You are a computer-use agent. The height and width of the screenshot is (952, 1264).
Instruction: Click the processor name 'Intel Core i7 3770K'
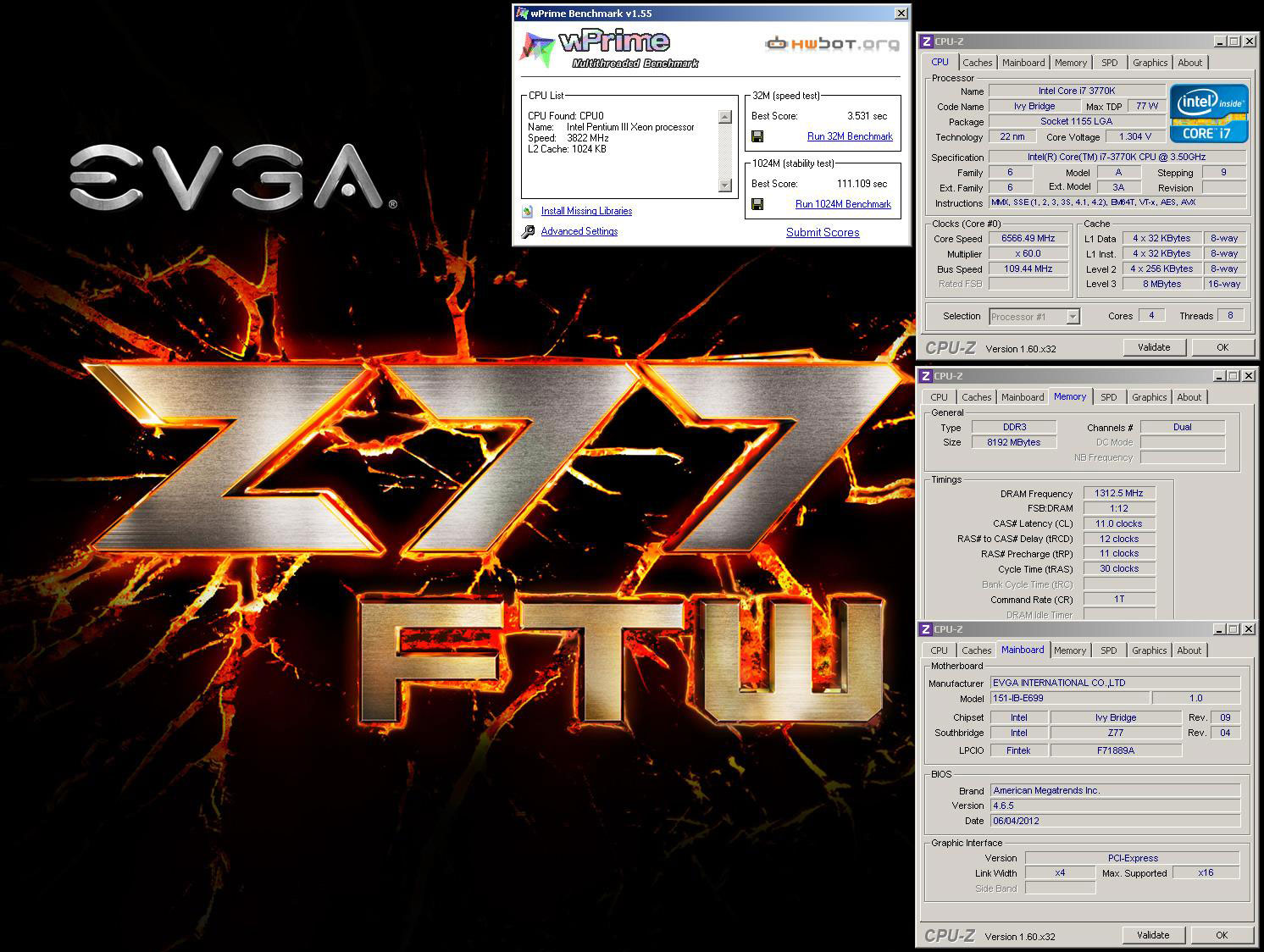coord(1077,91)
